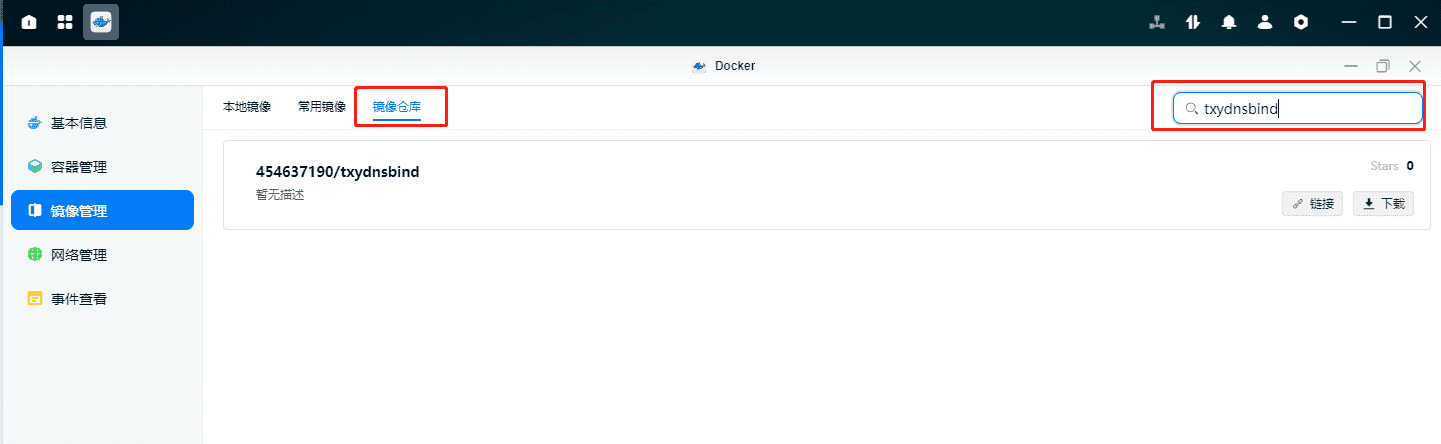Minimize the Docker app window
The width and height of the screenshot is (1441, 444).
pyautogui.click(x=1351, y=66)
